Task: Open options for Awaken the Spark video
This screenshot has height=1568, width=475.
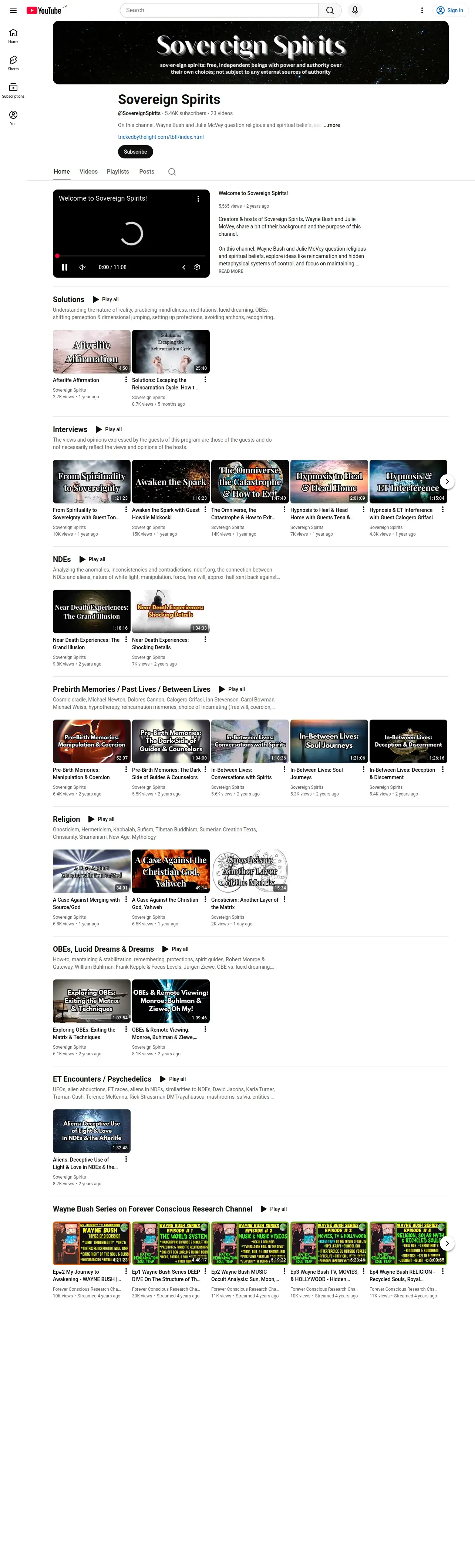Action: 205,509
